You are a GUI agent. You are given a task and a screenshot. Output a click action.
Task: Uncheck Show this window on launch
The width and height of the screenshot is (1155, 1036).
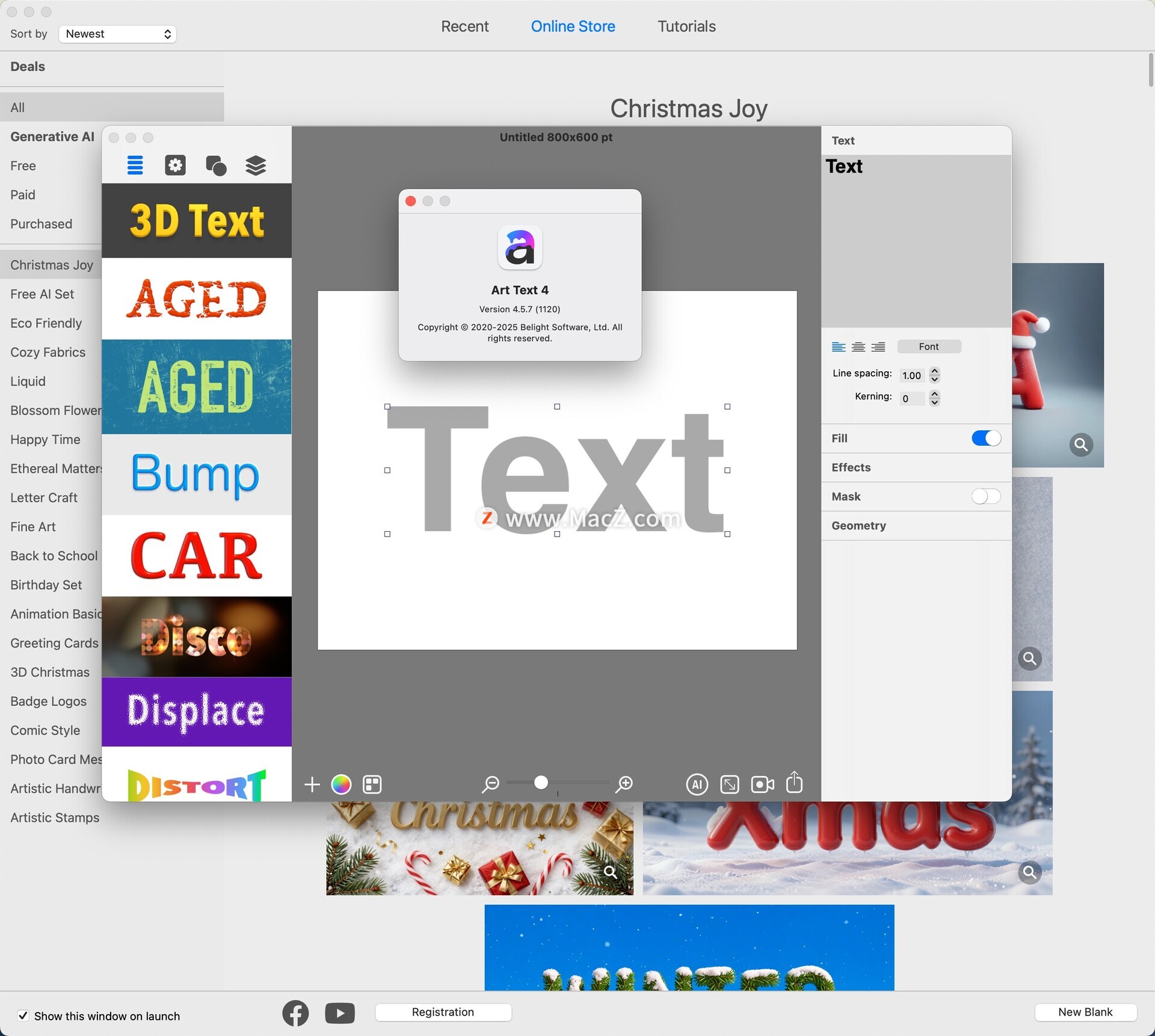pos(23,1016)
